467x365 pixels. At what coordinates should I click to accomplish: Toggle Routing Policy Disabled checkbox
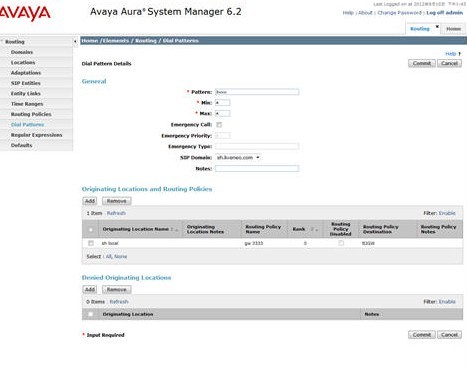[x=341, y=243]
